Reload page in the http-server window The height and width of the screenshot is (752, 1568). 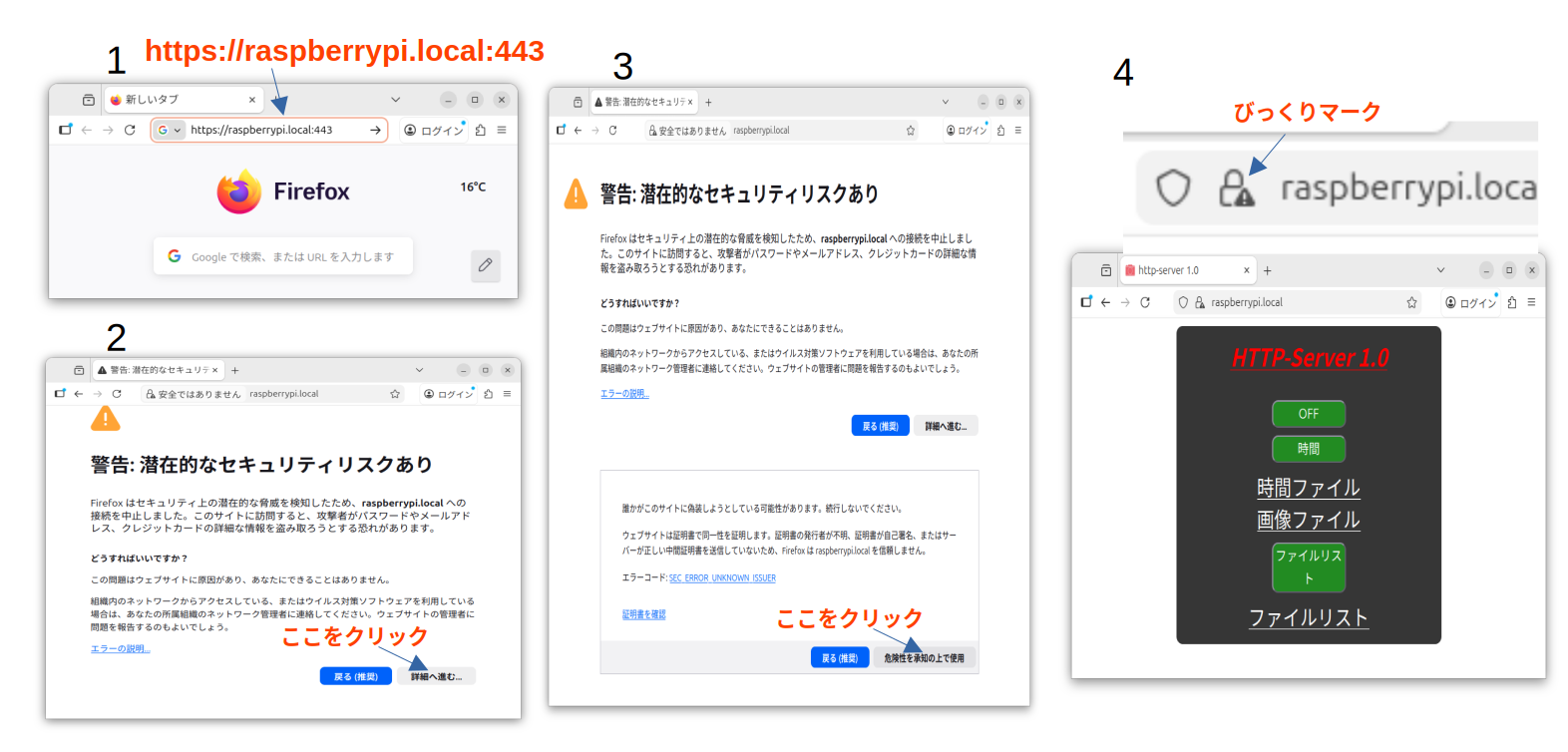click(1145, 302)
